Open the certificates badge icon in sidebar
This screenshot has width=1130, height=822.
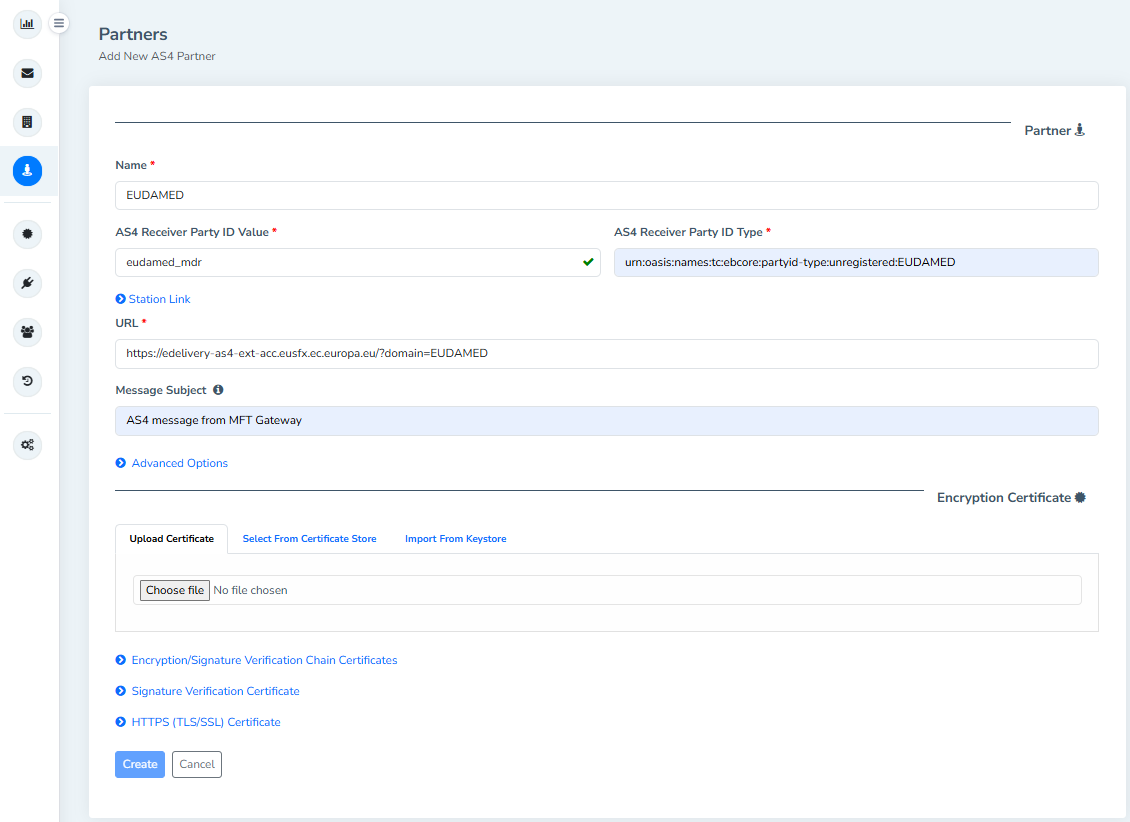click(x=27, y=234)
